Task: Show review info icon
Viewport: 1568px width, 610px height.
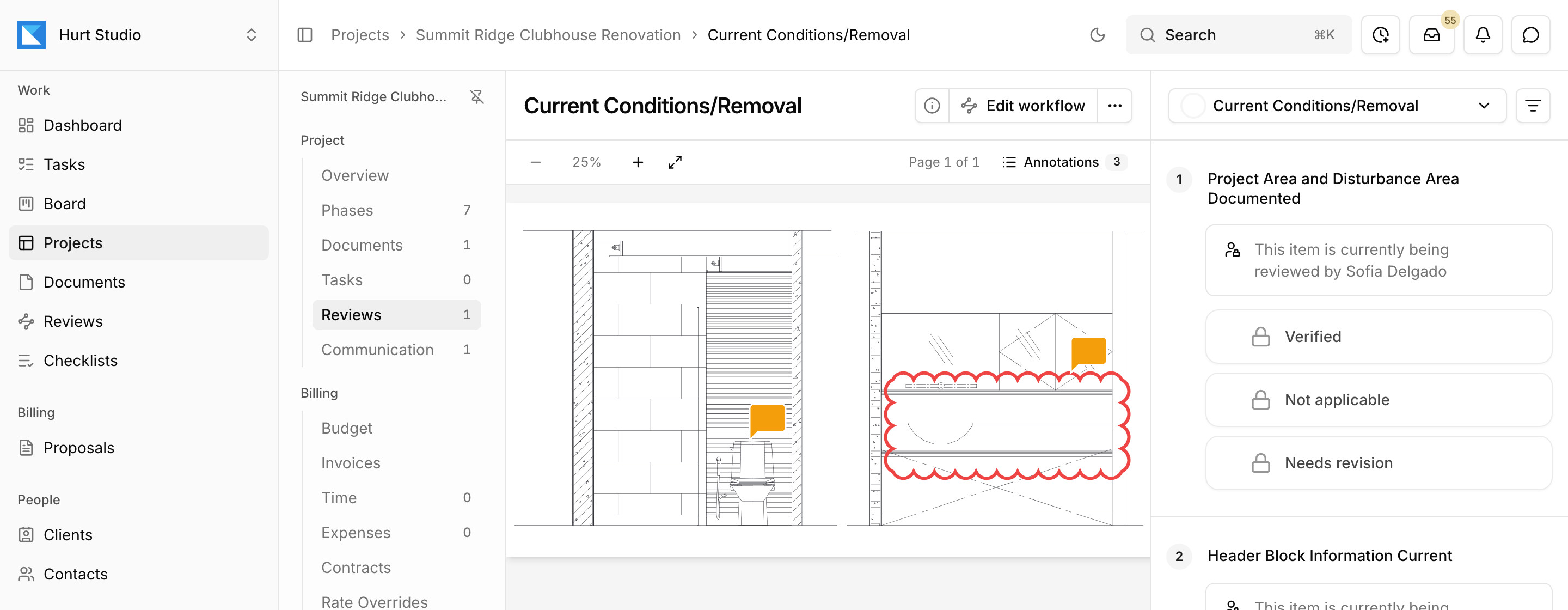Action: tap(932, 106)
